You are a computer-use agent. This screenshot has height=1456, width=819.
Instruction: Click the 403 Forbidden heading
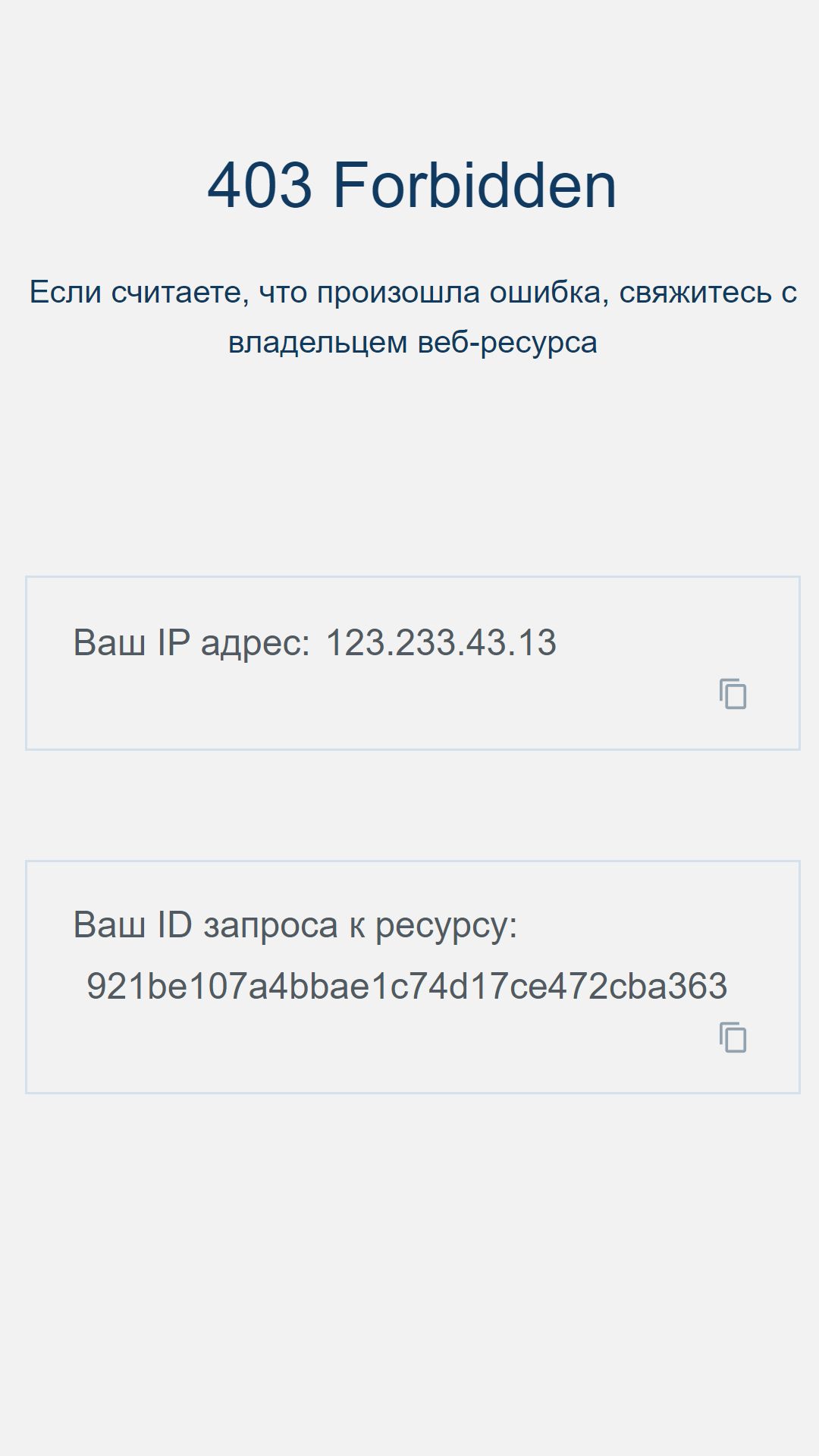[x=412, y=185]
